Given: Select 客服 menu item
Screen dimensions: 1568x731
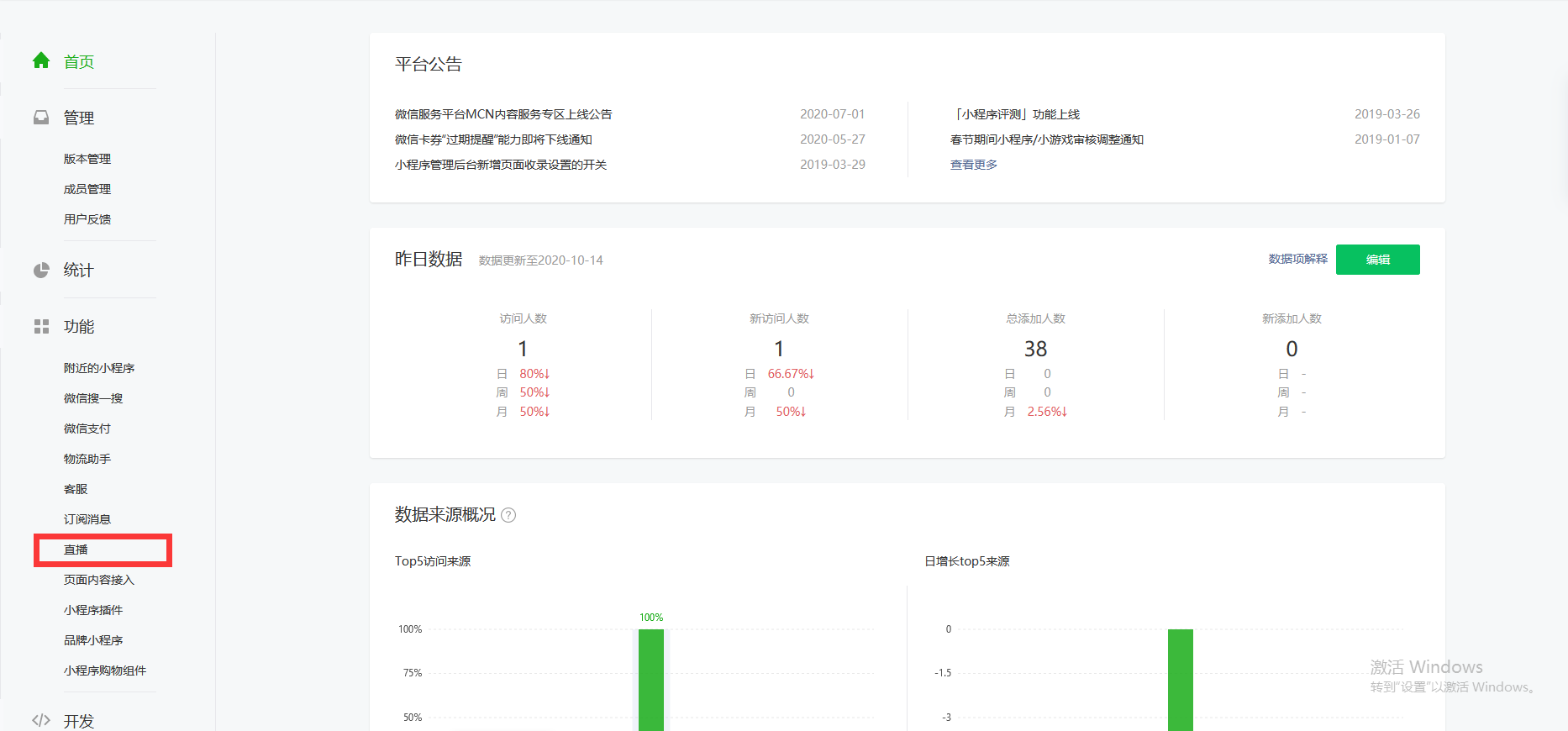Looking at the screenshot, I should point(76,489).
